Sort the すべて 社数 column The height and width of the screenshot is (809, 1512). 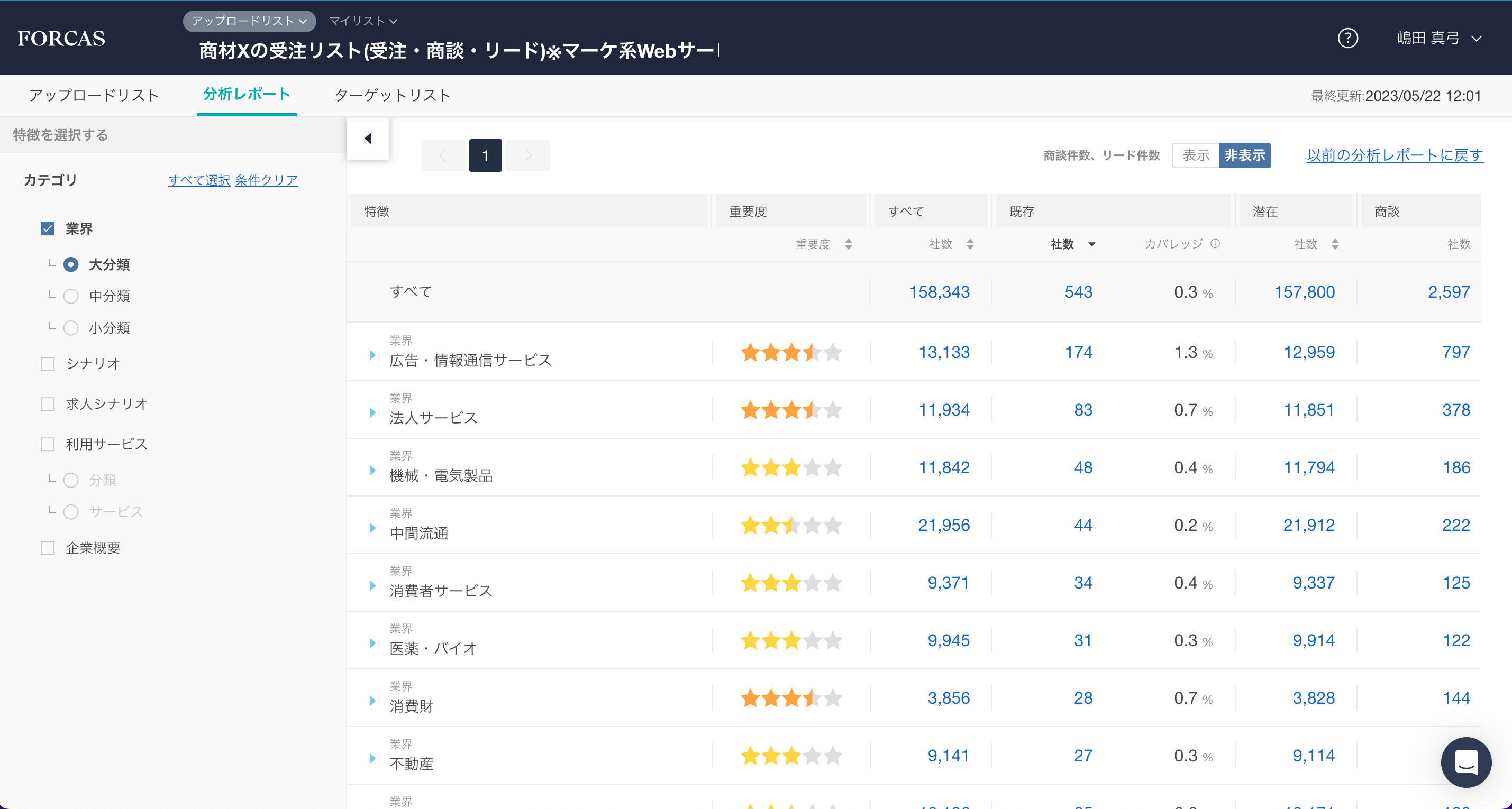970,244
